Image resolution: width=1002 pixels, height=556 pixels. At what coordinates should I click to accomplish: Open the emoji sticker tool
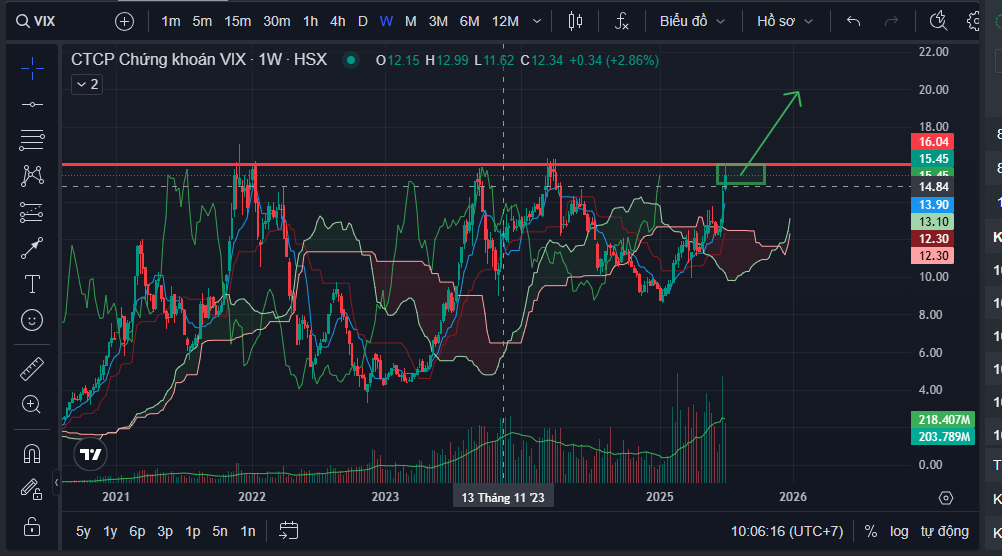32,320
